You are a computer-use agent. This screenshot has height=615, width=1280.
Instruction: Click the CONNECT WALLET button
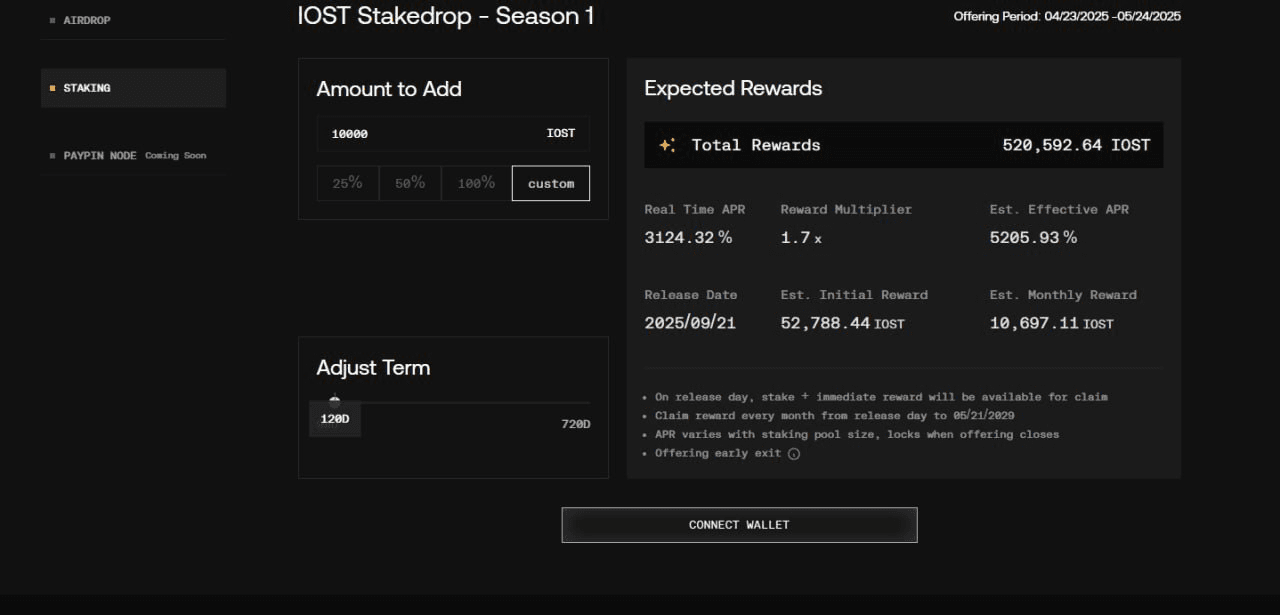click(739, 525)
